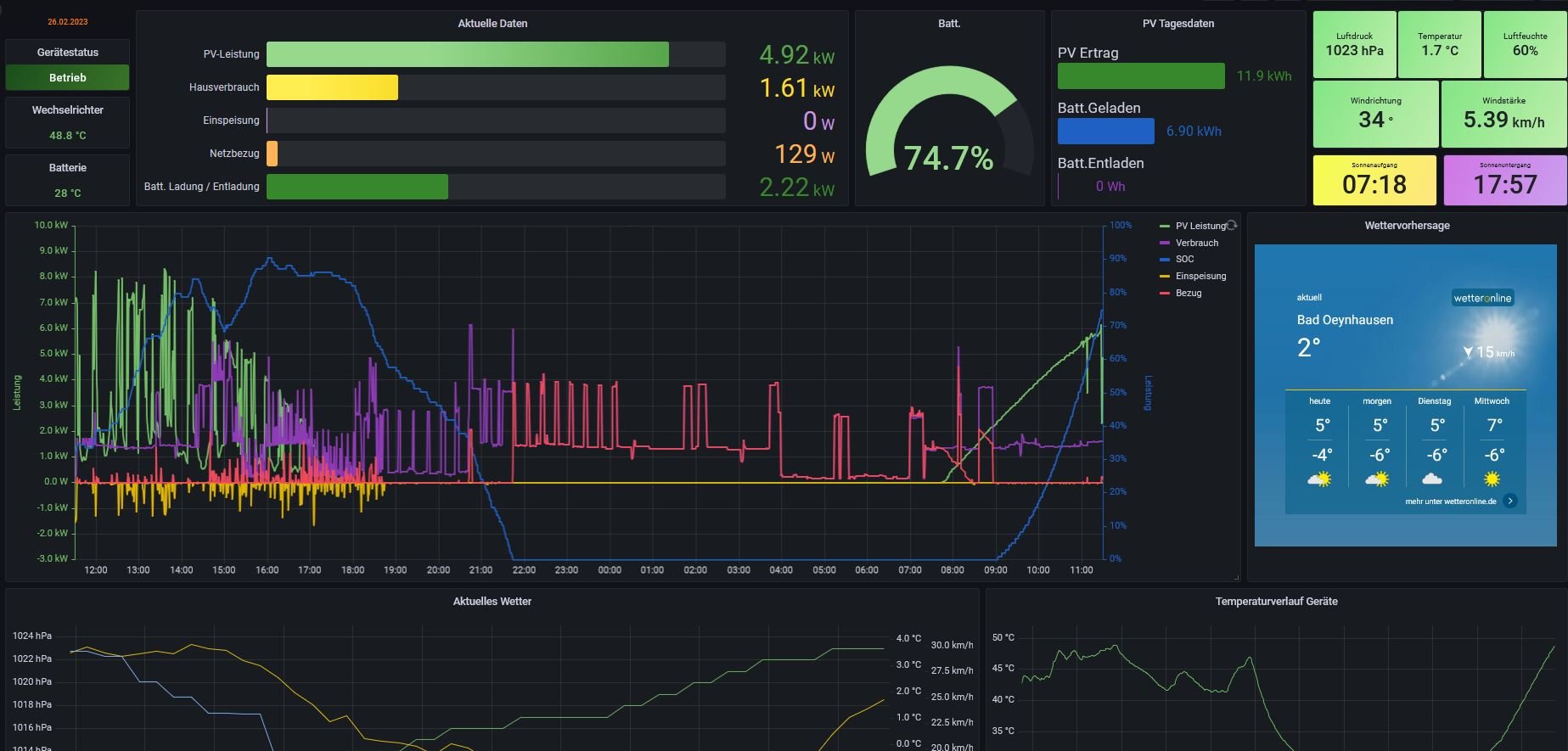Click the sun icon for Mittwoch

[x=1492, y=479]
